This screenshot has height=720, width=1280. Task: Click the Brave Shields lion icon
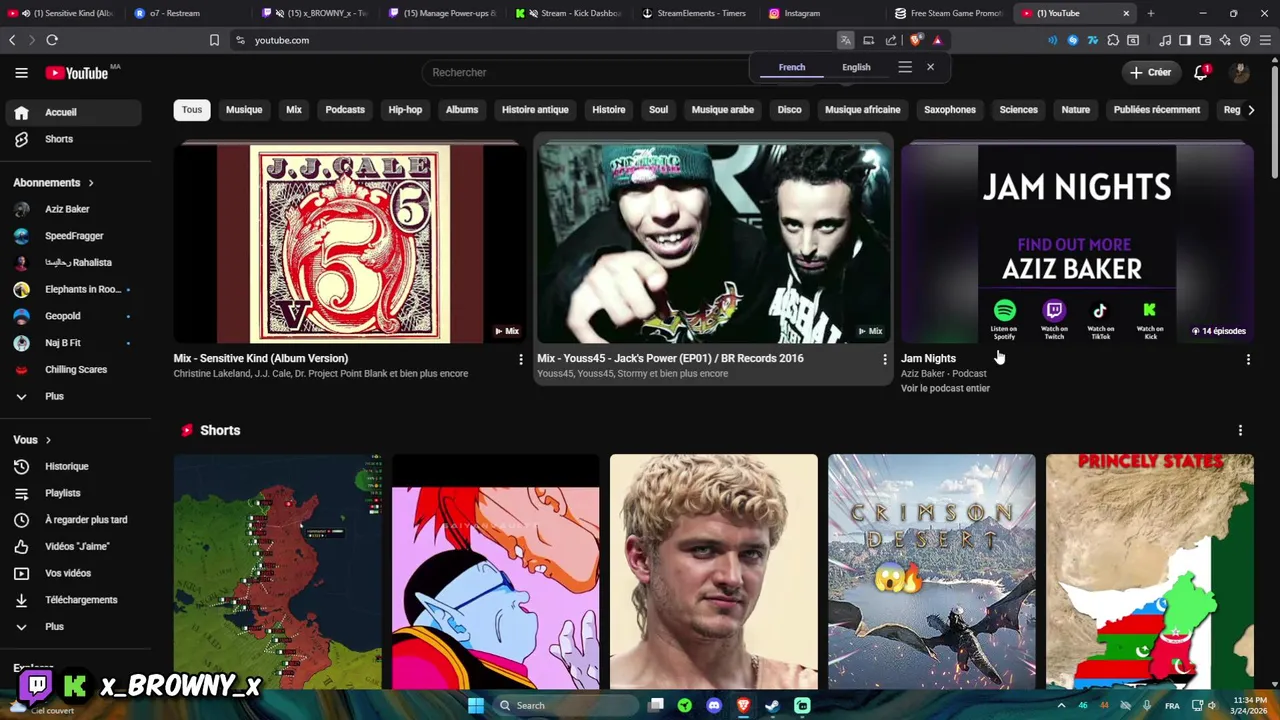(915, 40)
